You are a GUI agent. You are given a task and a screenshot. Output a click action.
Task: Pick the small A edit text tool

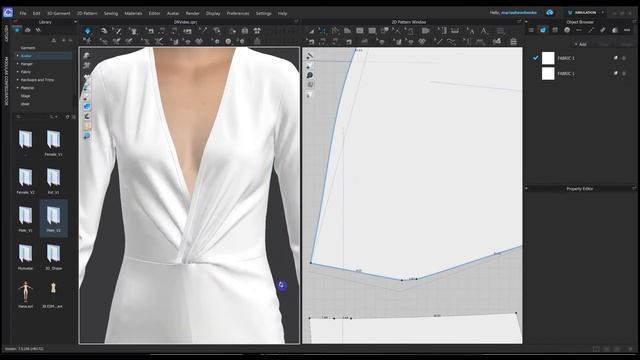(x=471, y=31)
